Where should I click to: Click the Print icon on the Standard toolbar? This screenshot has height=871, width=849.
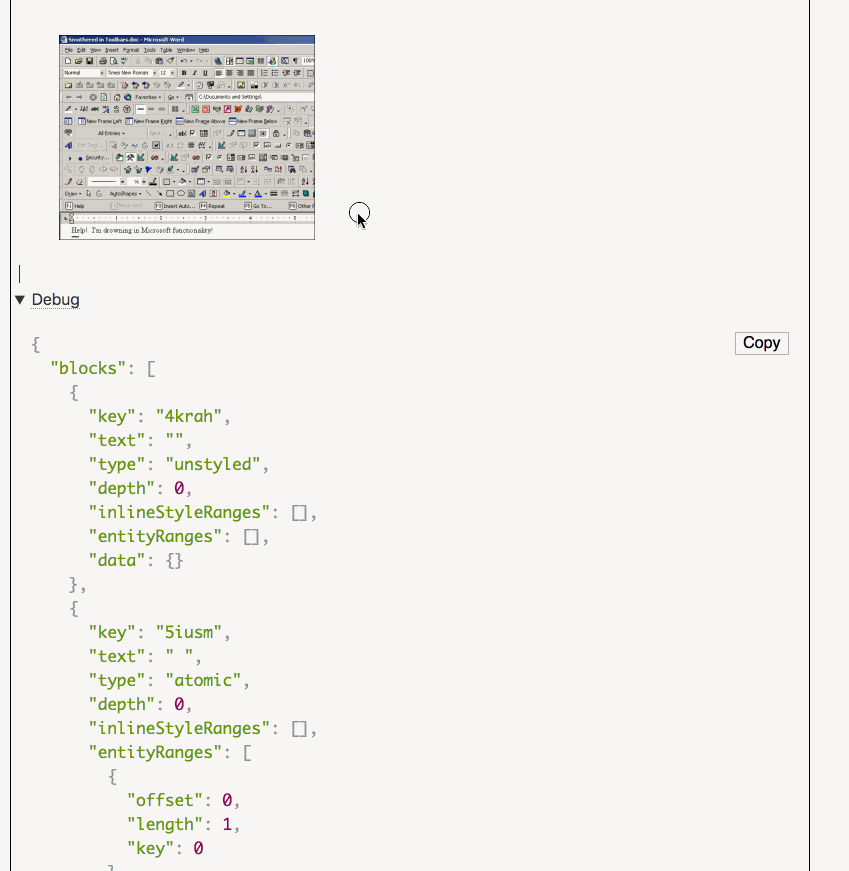[x=101, y=60]
